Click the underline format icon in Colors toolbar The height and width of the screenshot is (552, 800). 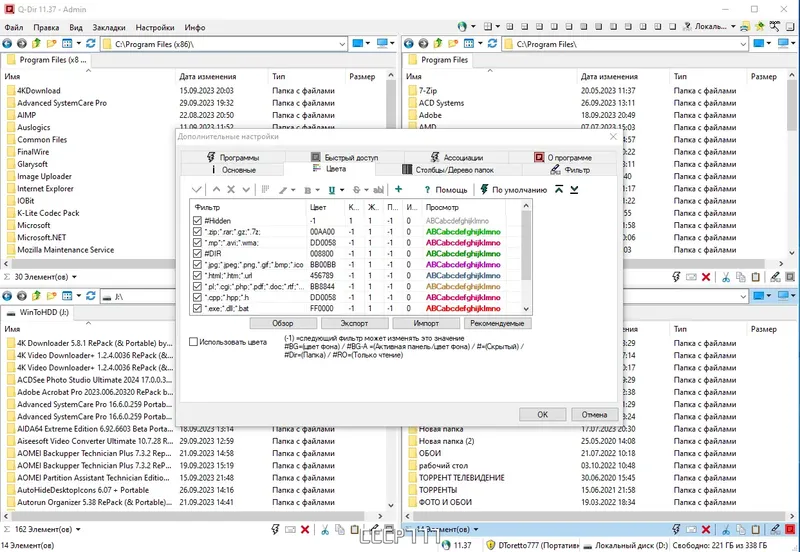[331, 189]
